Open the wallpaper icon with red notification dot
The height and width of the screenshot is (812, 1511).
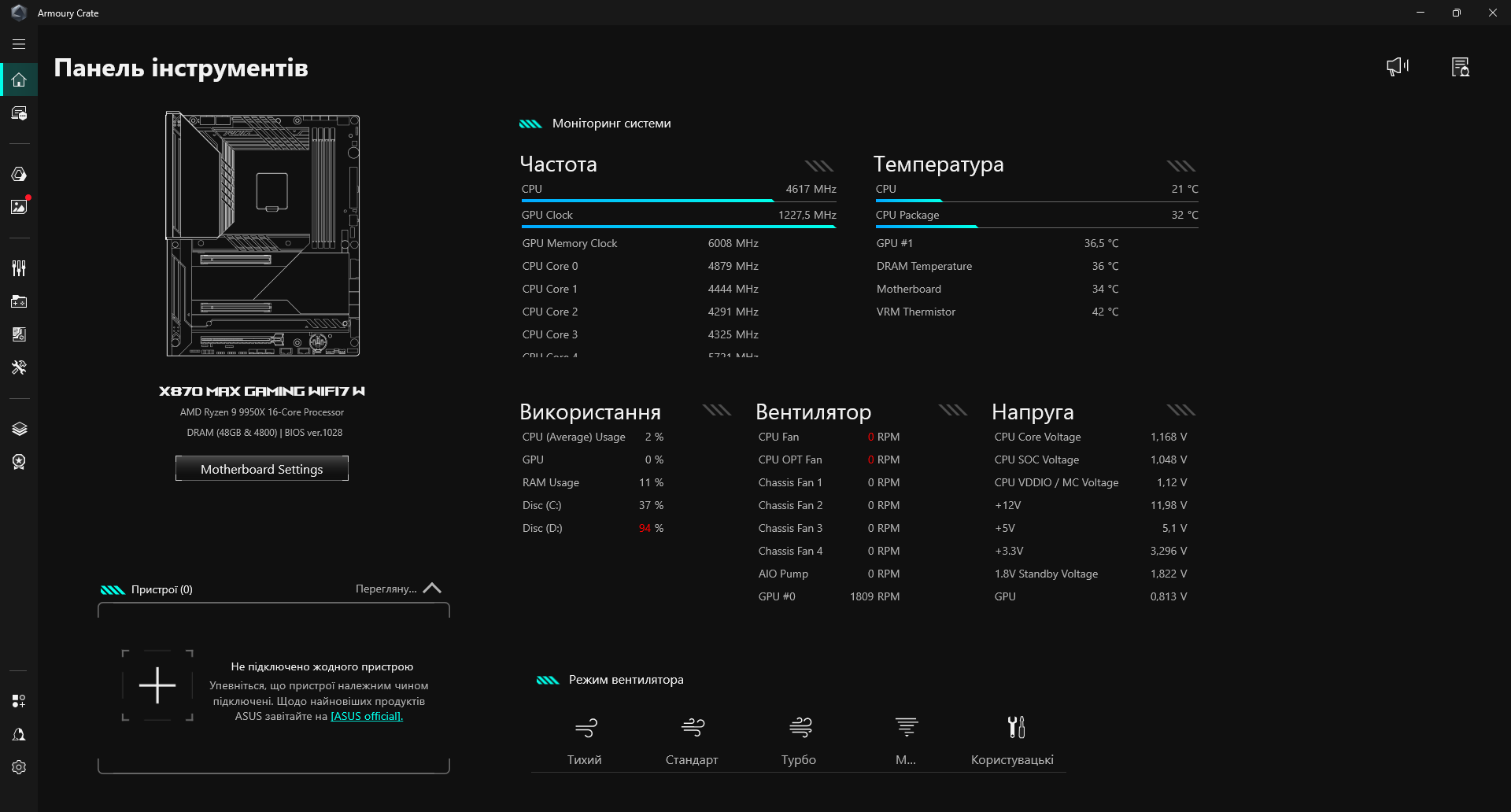pos(19,206)
